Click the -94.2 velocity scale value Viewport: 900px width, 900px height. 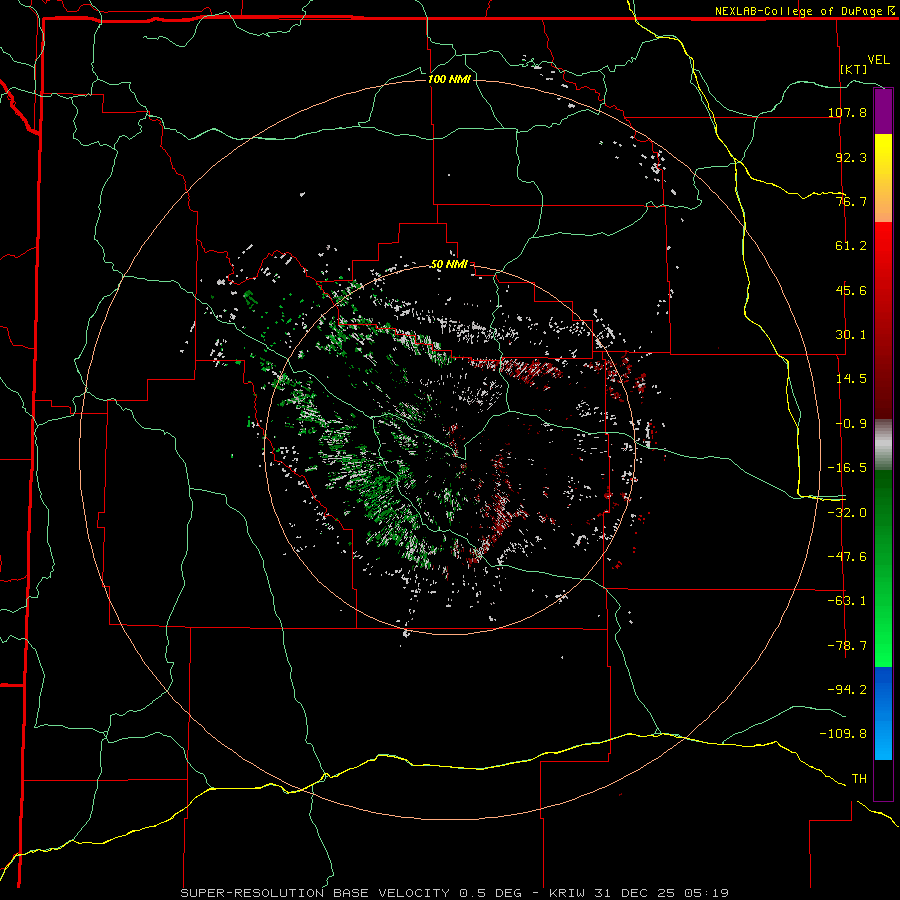click(847, 690)
